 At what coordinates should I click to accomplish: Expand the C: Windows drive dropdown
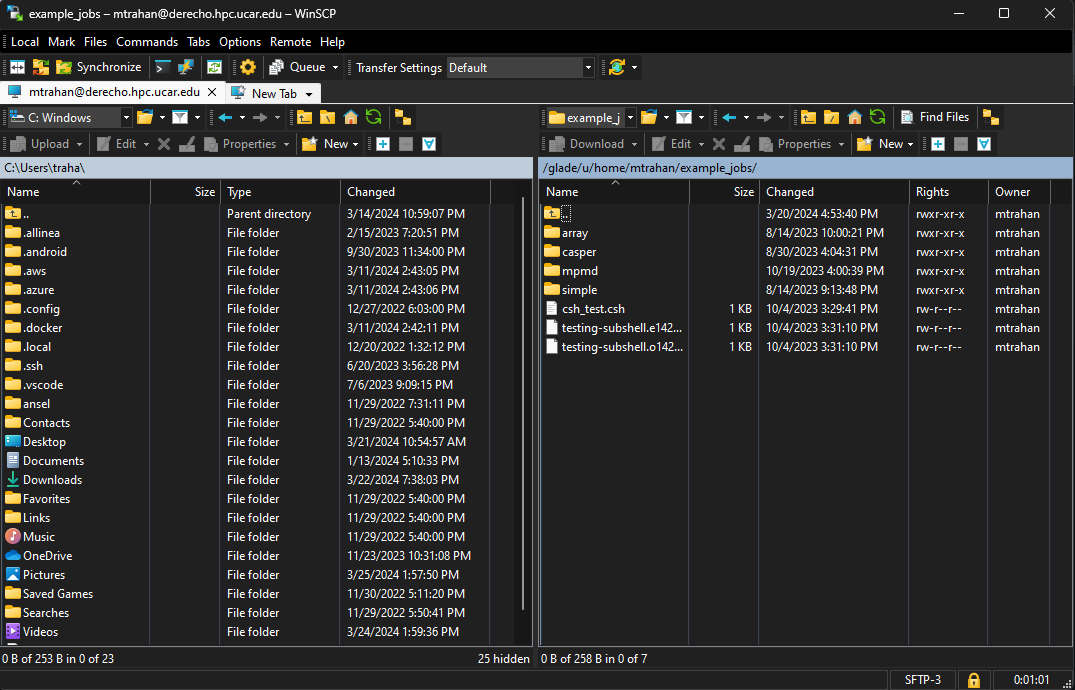pyautogui.click(x=126, y=118)
